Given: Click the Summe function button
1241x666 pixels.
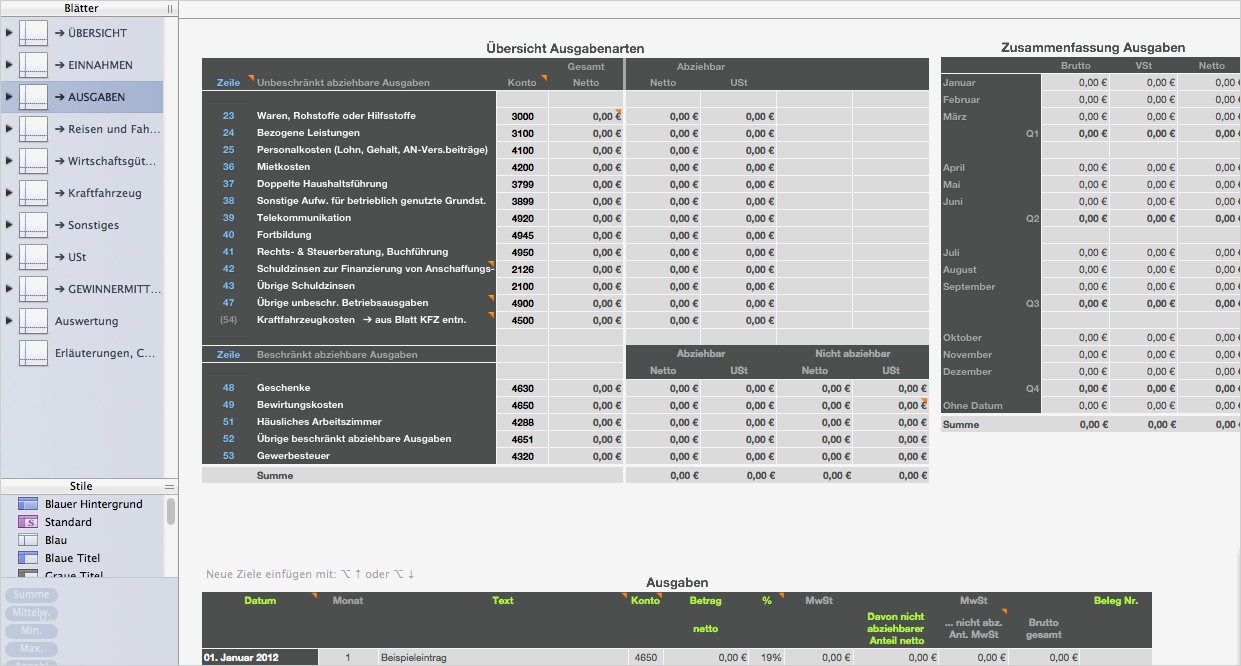Looking at the screenshot, I should tap(32, 595).
